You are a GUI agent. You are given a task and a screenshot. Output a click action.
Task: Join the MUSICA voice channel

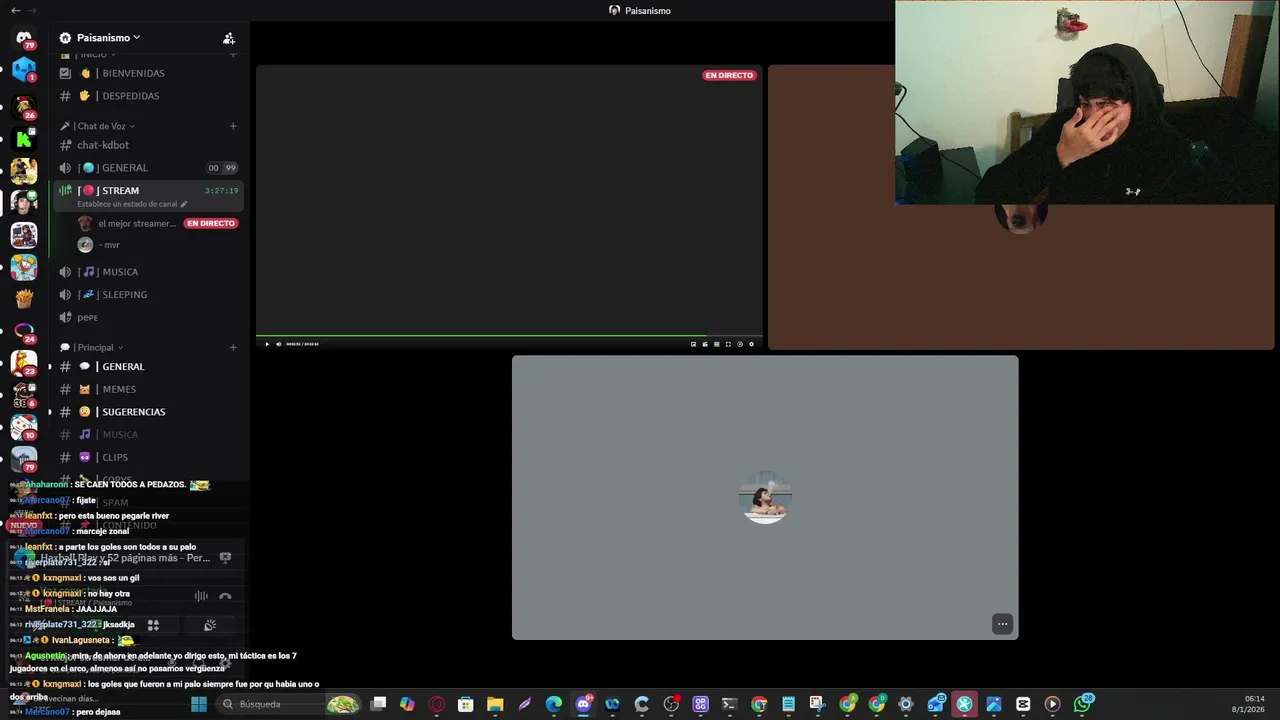(x=147, y=272)
